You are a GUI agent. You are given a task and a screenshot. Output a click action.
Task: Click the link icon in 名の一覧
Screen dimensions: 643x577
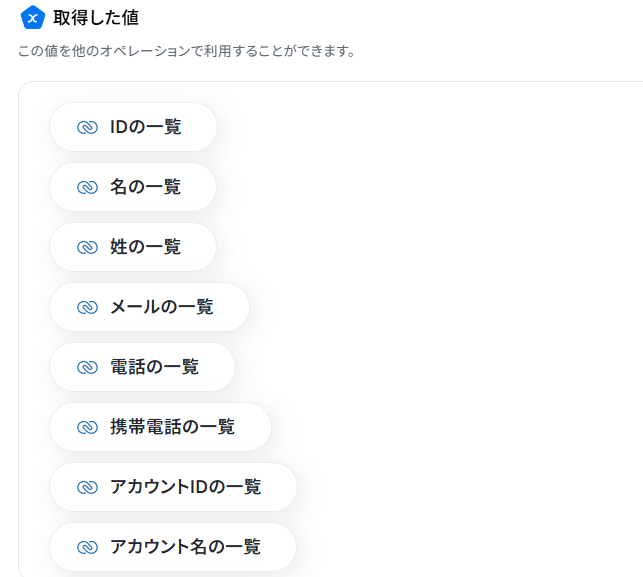[87, 187]
